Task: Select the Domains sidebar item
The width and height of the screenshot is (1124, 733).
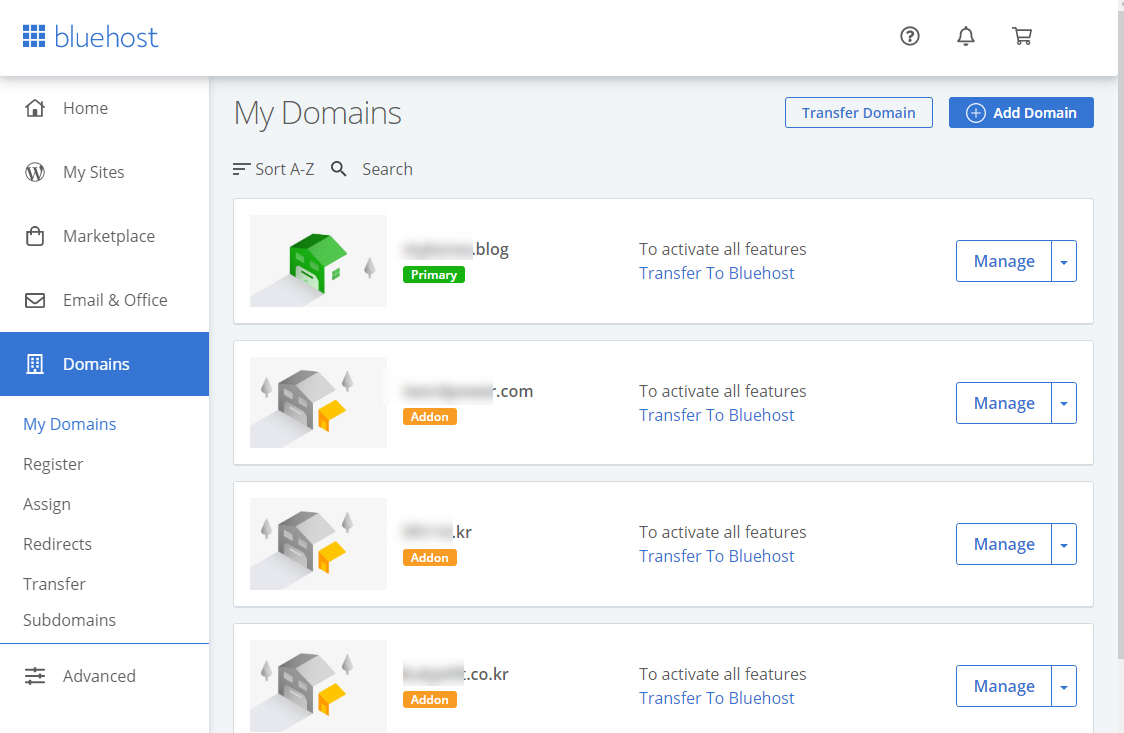Action: [105, 364]
